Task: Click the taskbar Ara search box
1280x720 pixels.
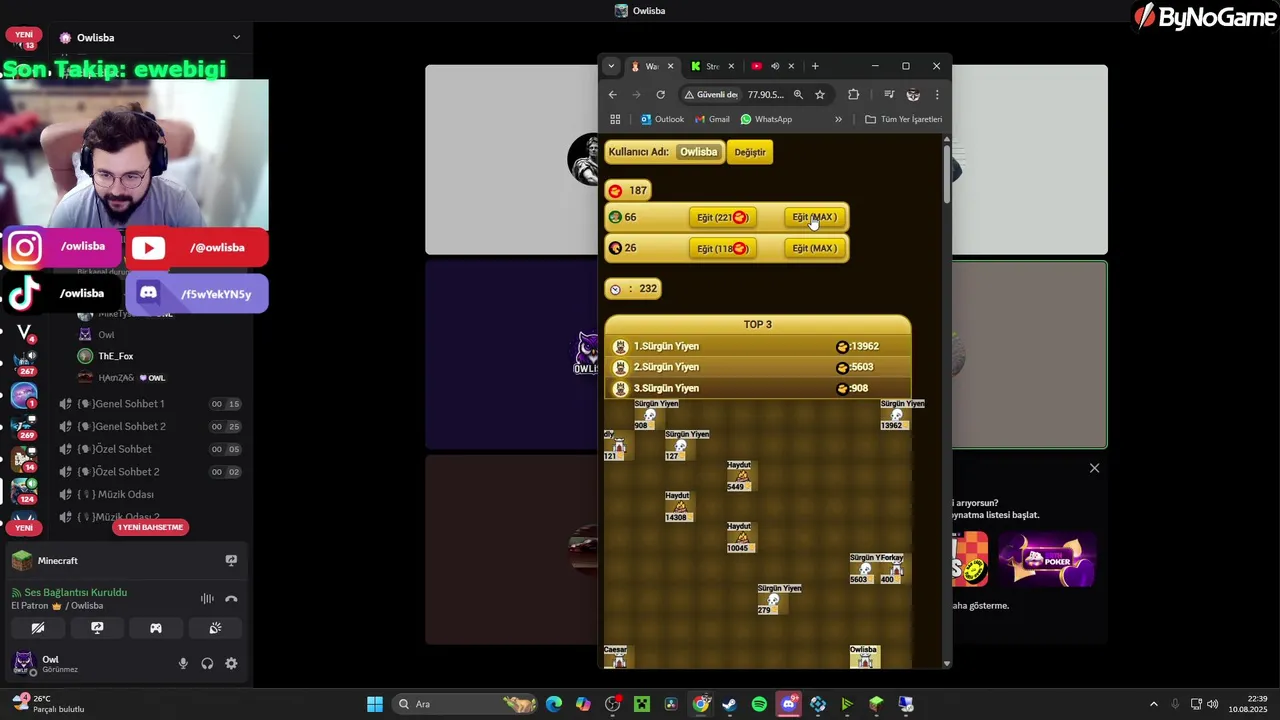Action: 465,704
